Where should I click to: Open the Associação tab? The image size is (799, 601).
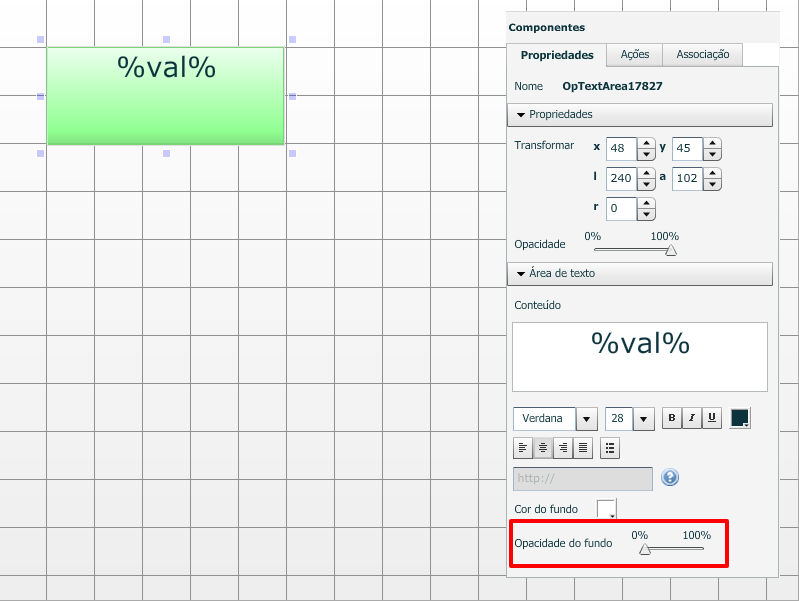coord(702,55)
